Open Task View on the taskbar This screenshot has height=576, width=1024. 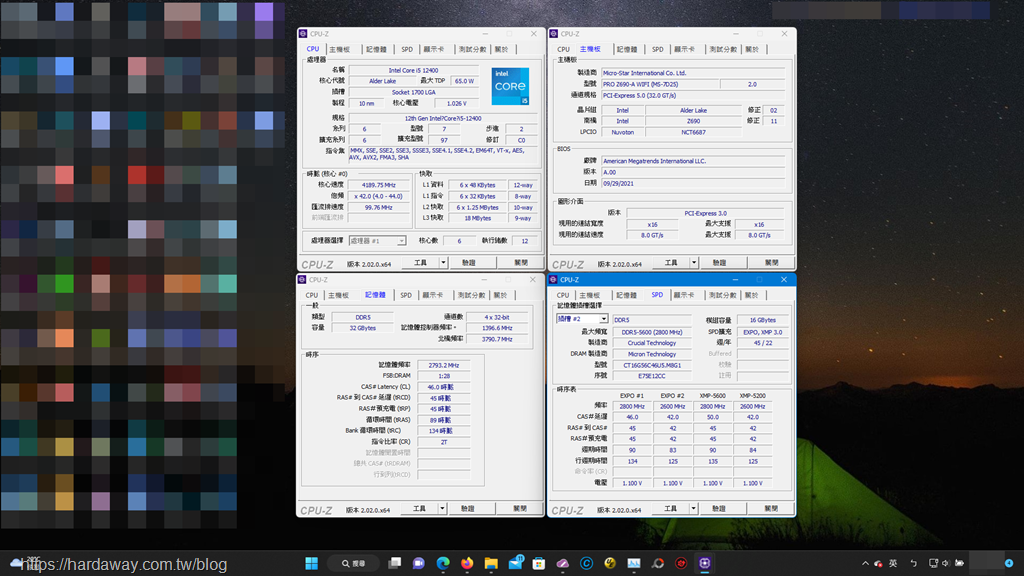(x=394, y=563)
